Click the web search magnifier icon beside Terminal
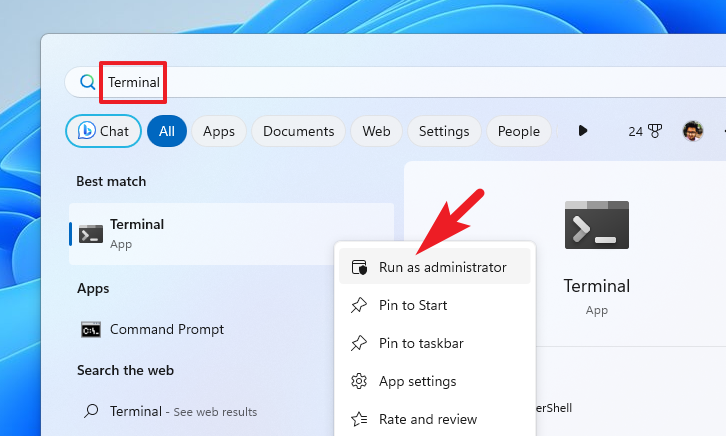The height and width of the screenshot is (436, 726). [x=91, y=411]
